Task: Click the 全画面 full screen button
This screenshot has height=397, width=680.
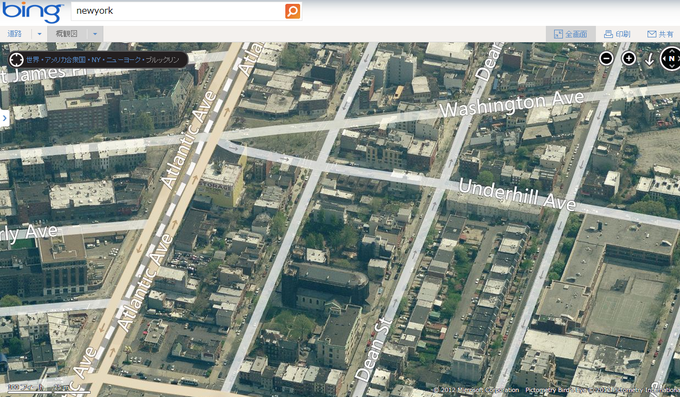Action: (570, 34)
